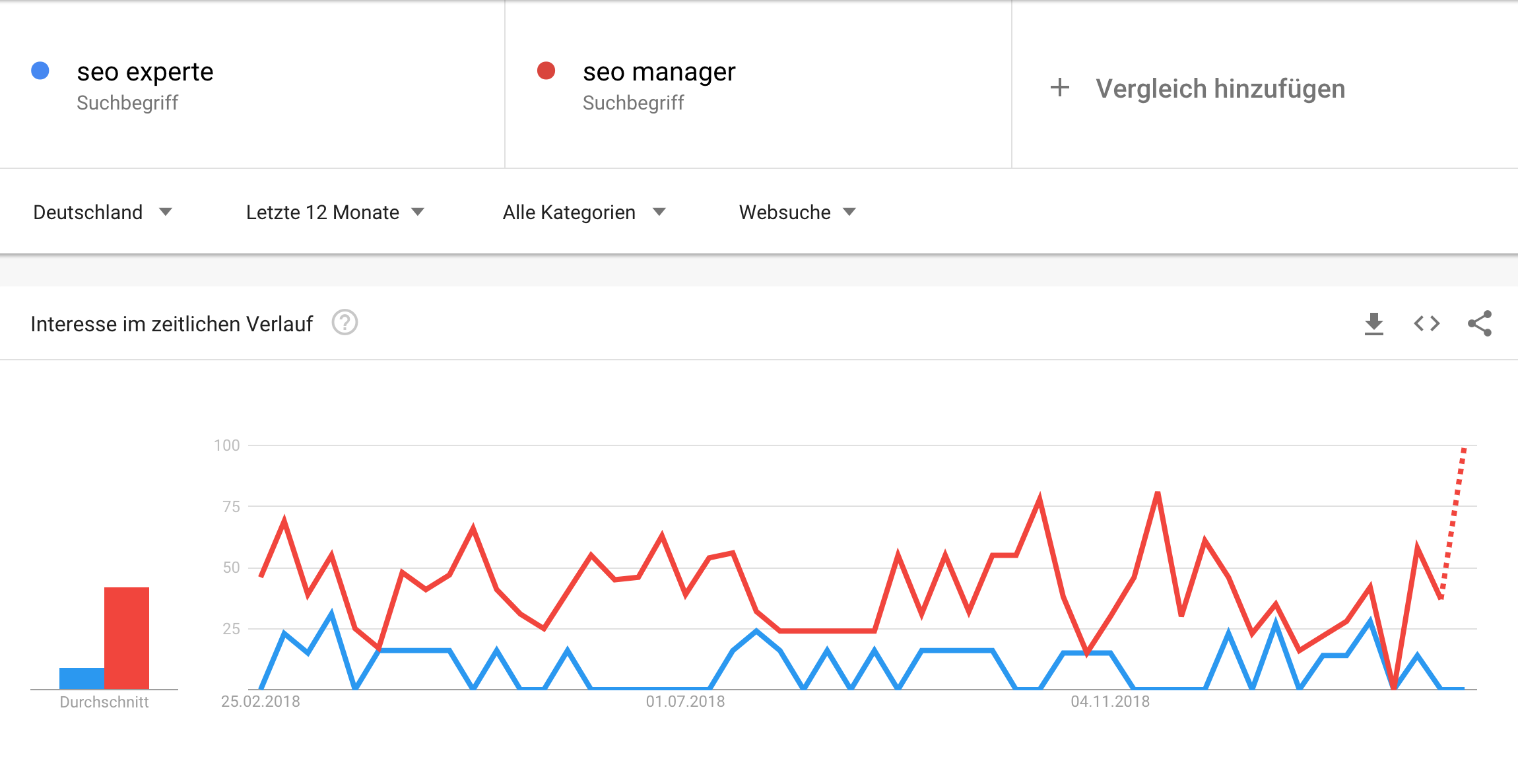Select the dotted red forecast line segment
The height and width of the screenshot is (784, 1518).
[x=1453, y=523]
